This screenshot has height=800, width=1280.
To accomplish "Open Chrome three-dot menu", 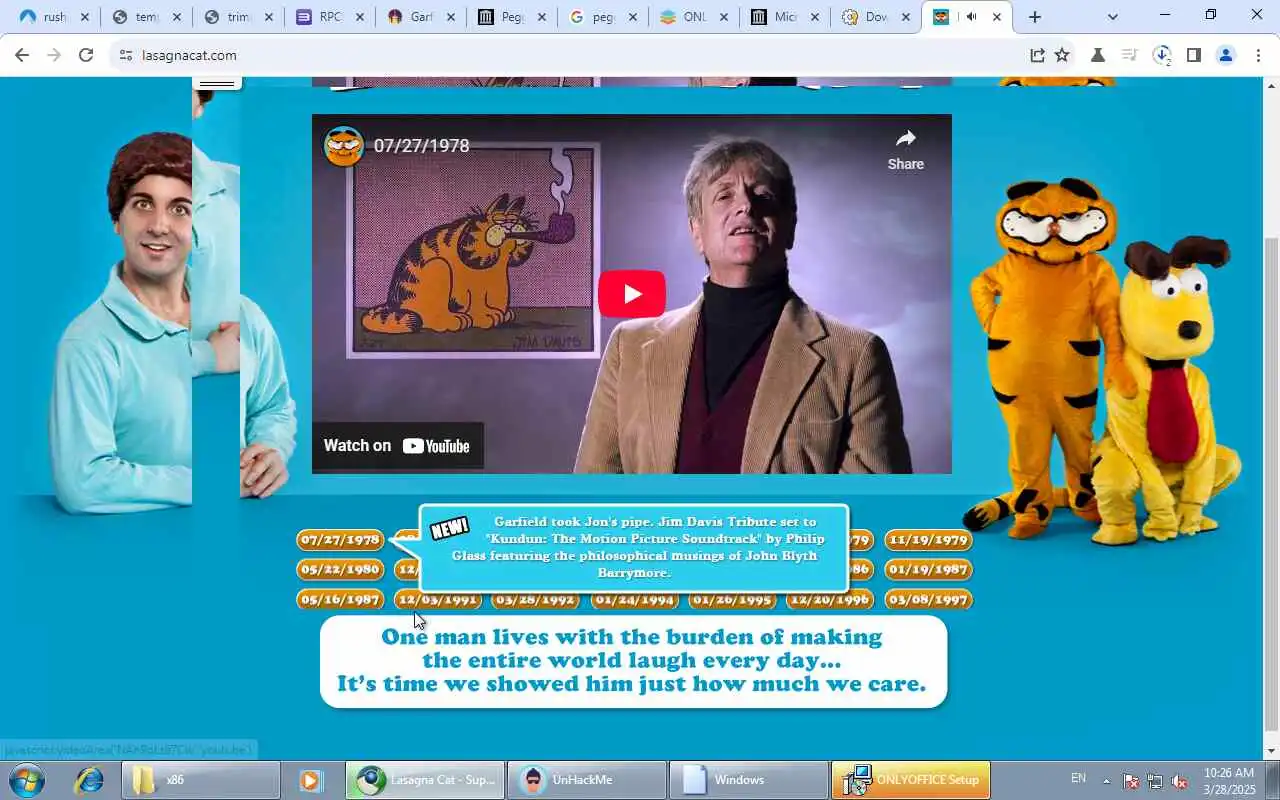I will 1257,55.
